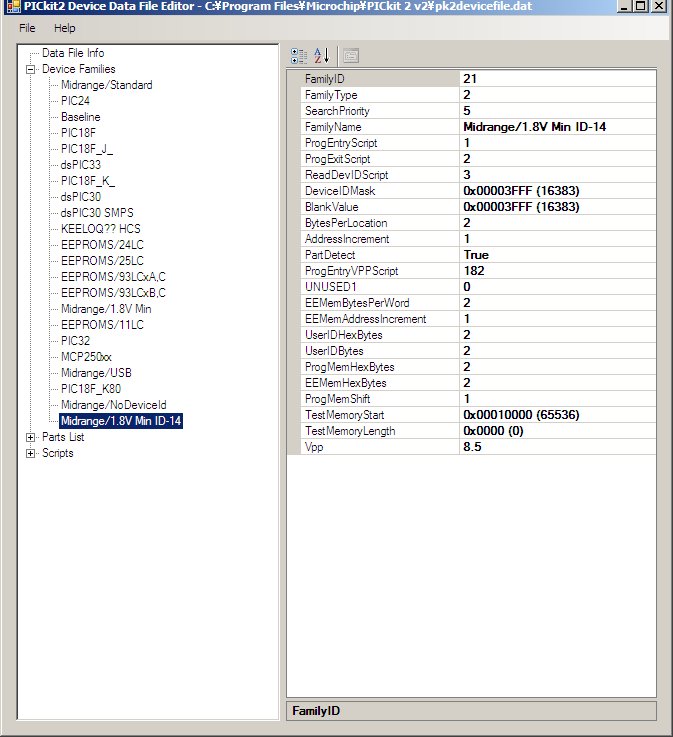Edit the FamilyType value field
673x737 pixels.
[x=558, y=94]
